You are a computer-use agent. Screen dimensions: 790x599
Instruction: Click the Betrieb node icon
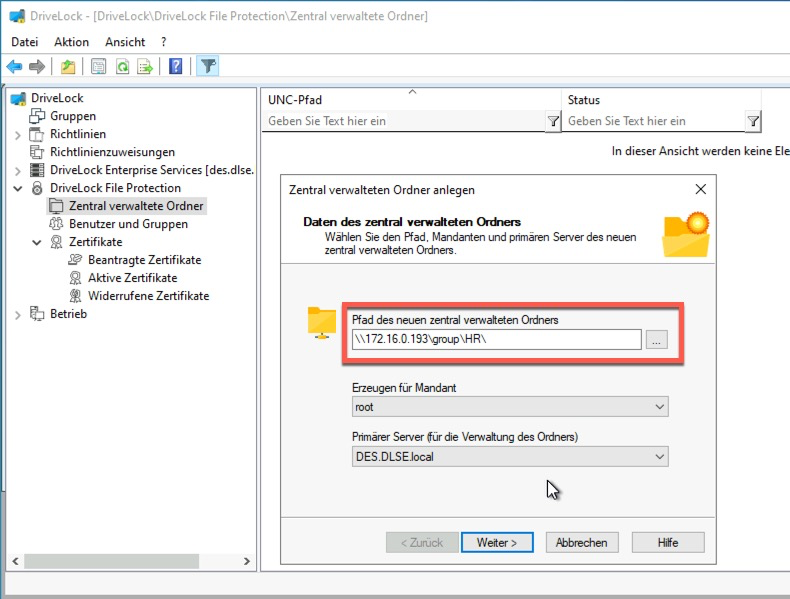[x=37, y=314]
